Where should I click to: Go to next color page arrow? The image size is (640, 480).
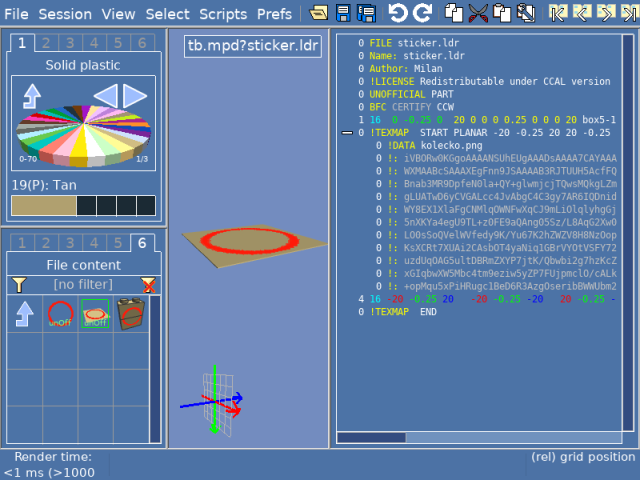click(136, 96)
